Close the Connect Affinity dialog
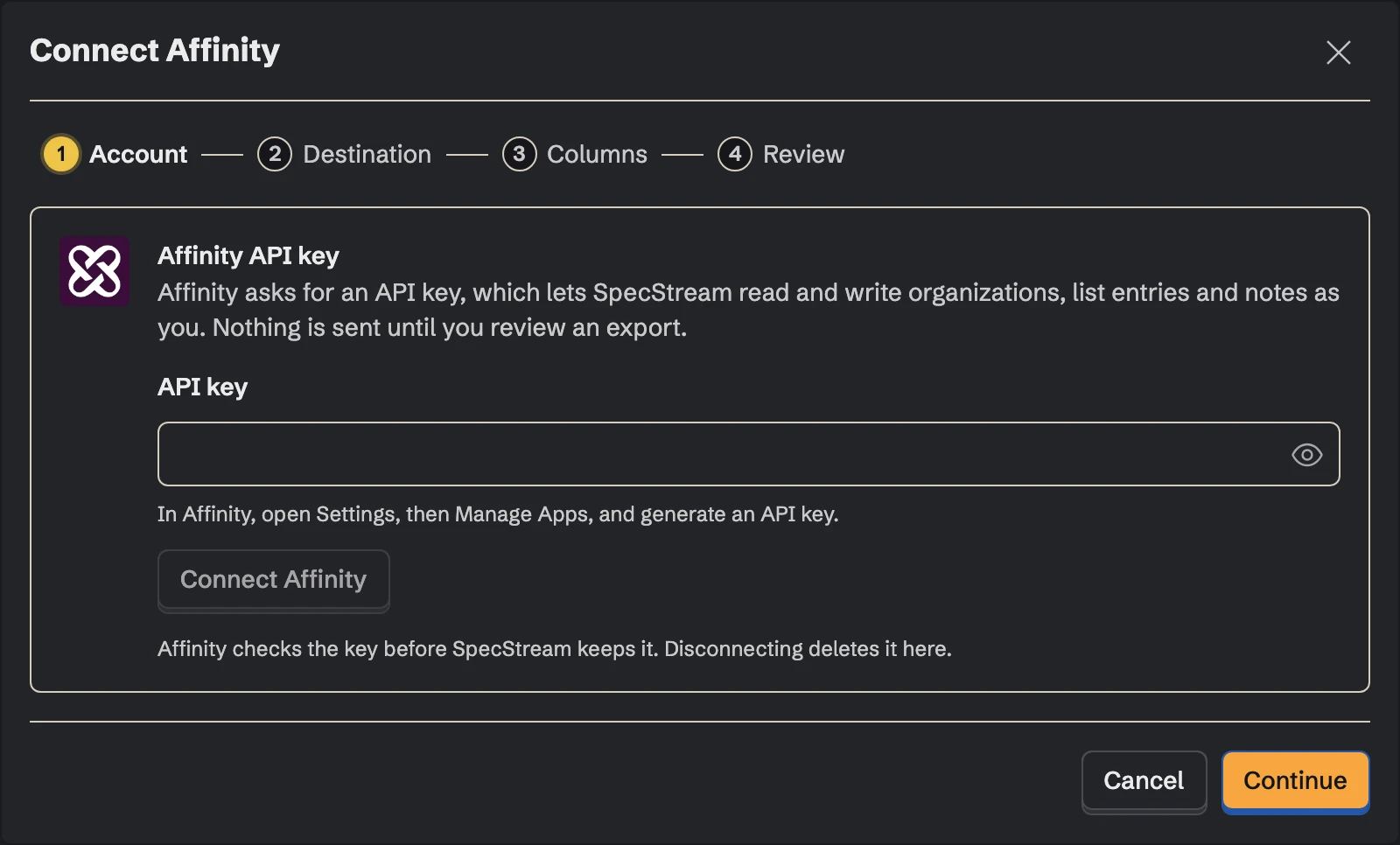The height and width of the screenshot is (845, 1400). pyautogui.click(x=1338, y=52)
